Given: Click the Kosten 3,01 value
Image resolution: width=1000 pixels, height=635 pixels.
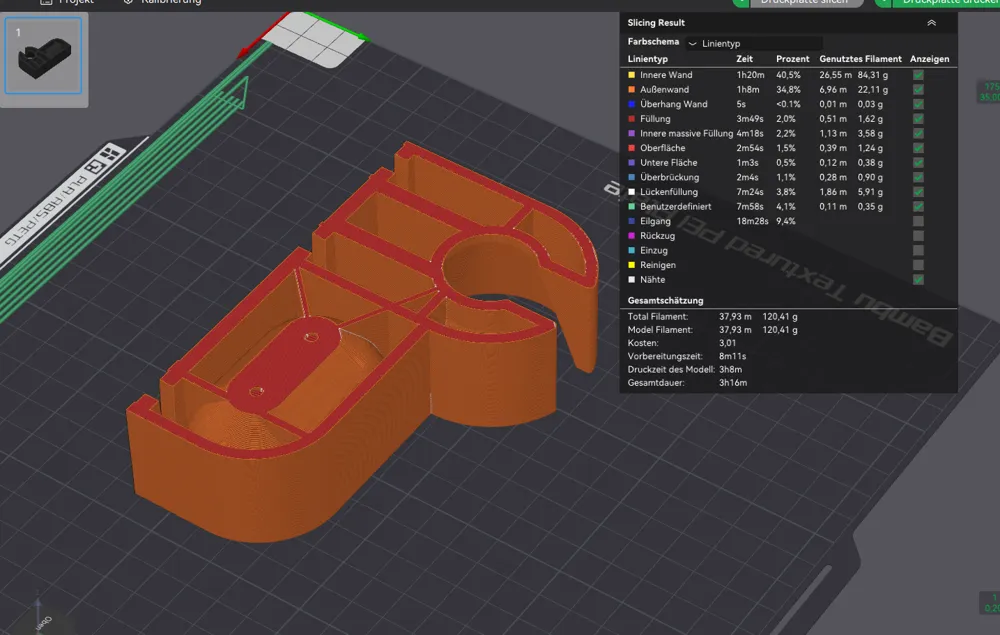Looking at the screenshot, I should pos(727,343).
